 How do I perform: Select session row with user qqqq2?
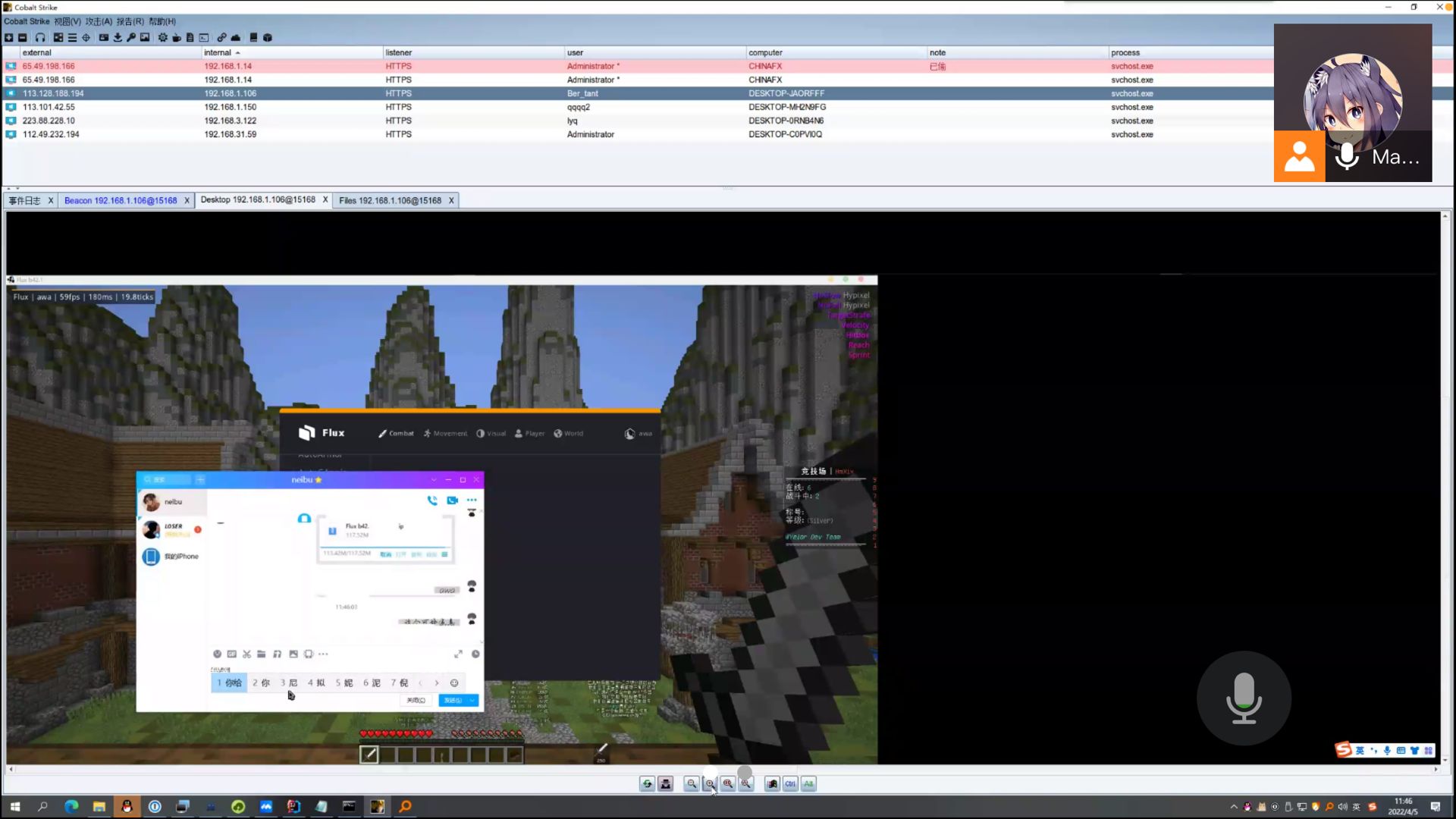pos(578,107)
